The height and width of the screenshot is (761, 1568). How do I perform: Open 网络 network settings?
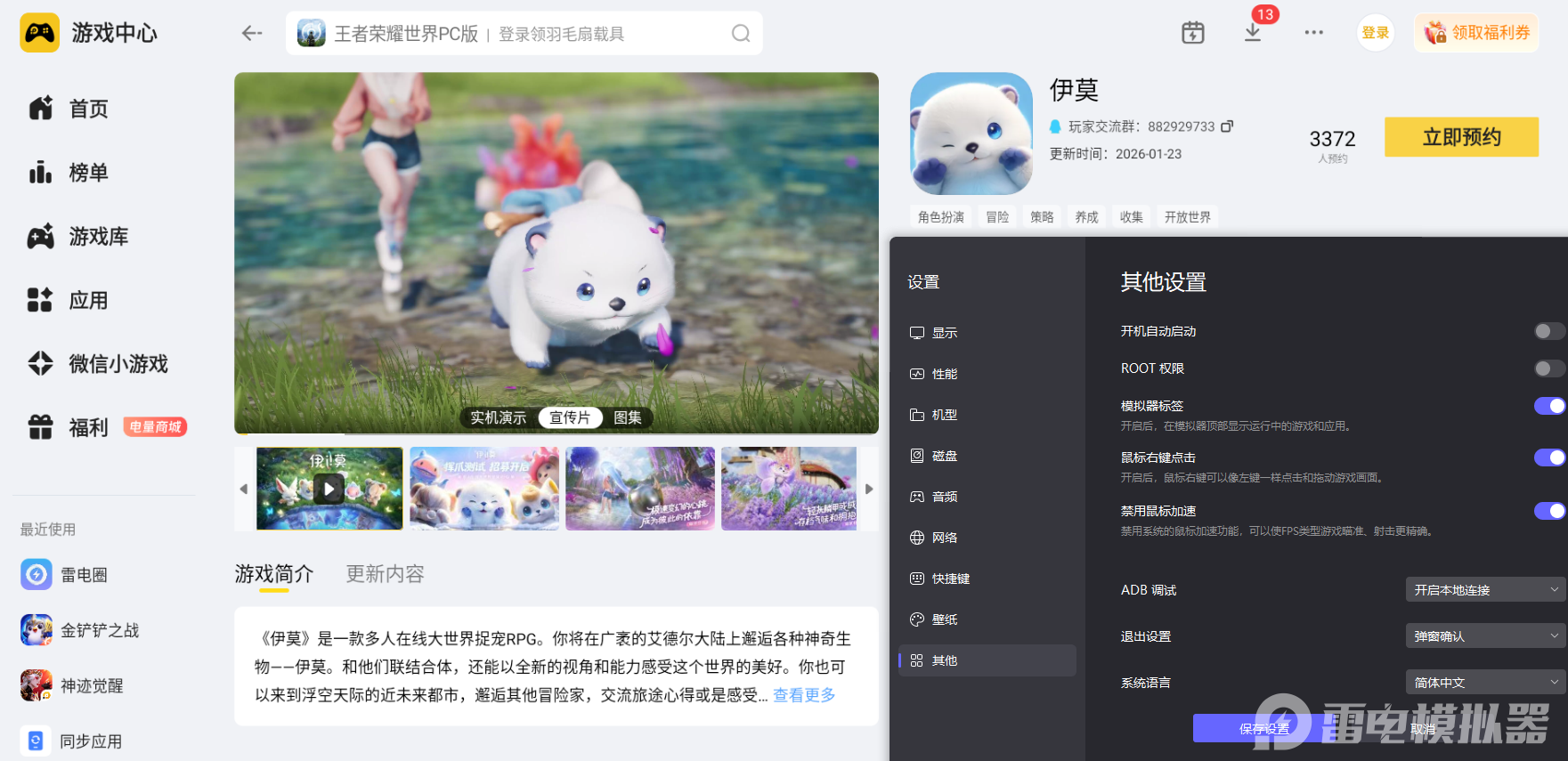coord(987,538)
